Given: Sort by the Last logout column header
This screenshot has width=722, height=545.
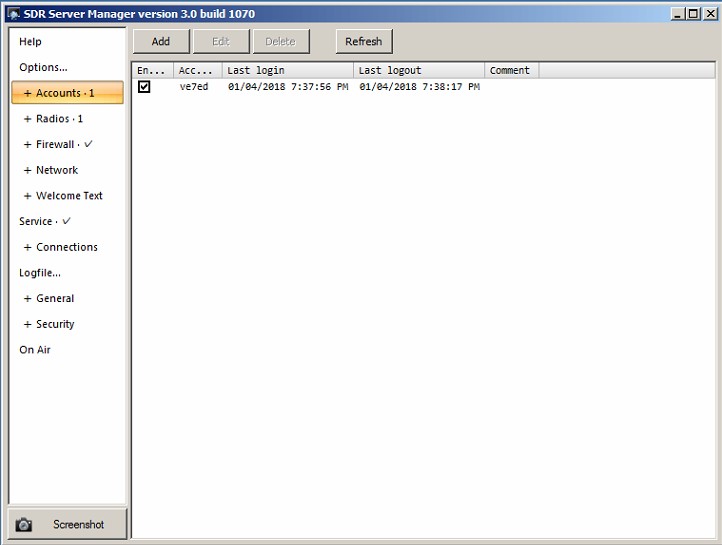Looking at the screenshot, I should [x=419, y=70].
